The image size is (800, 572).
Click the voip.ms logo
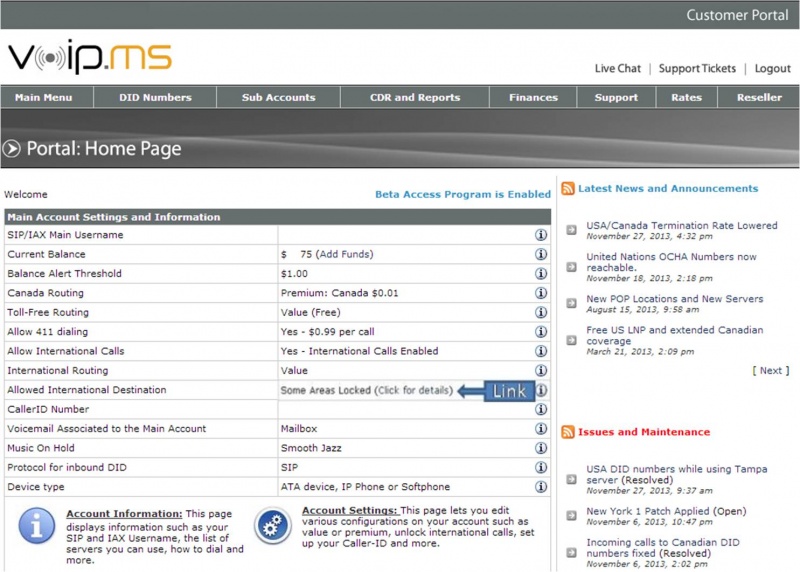coord(90,57)
